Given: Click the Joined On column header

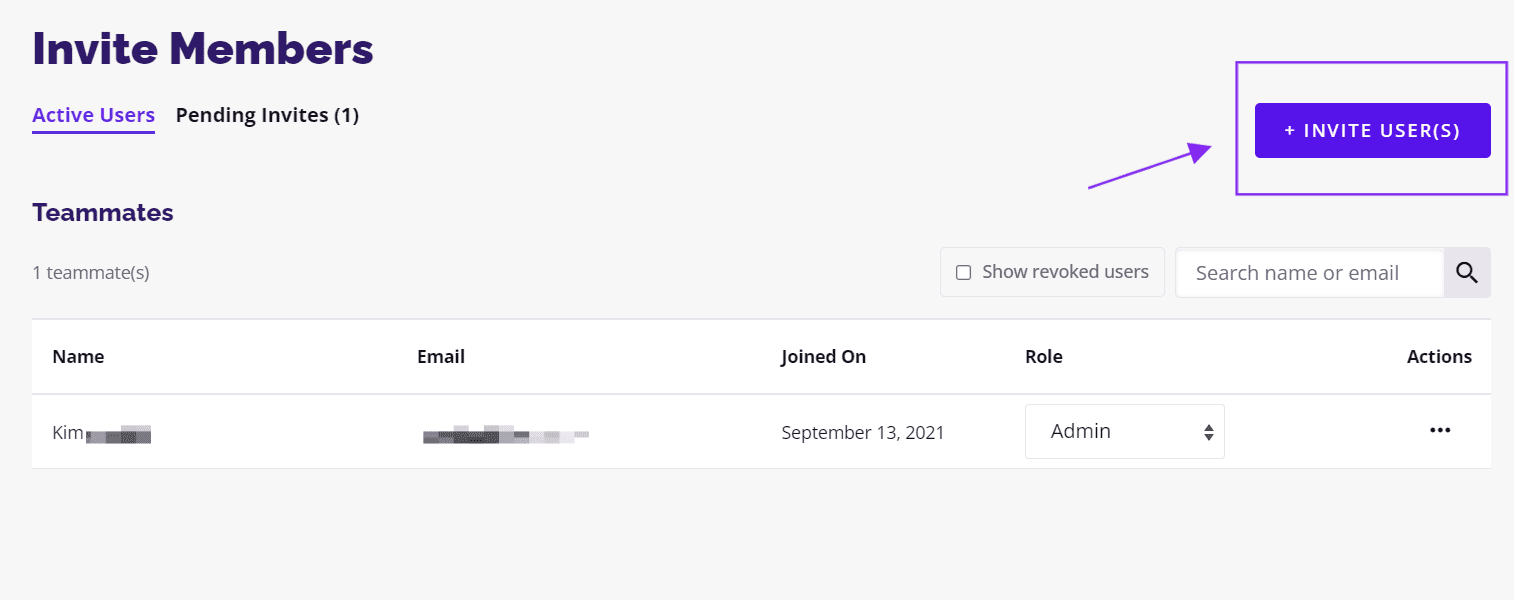Looking at the screenshot, I should tap(824, 357).
